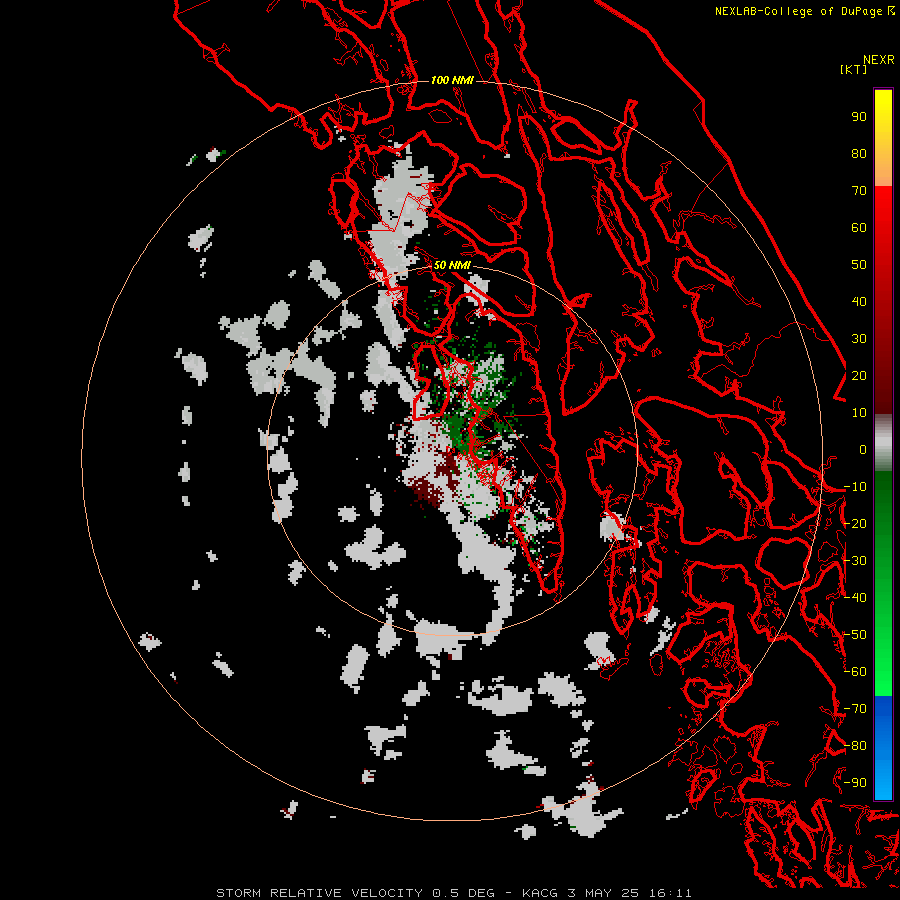This screenshot has width=900, height=900.
Task: Click the -30 value on velocity scale
Action: [855, 561]
